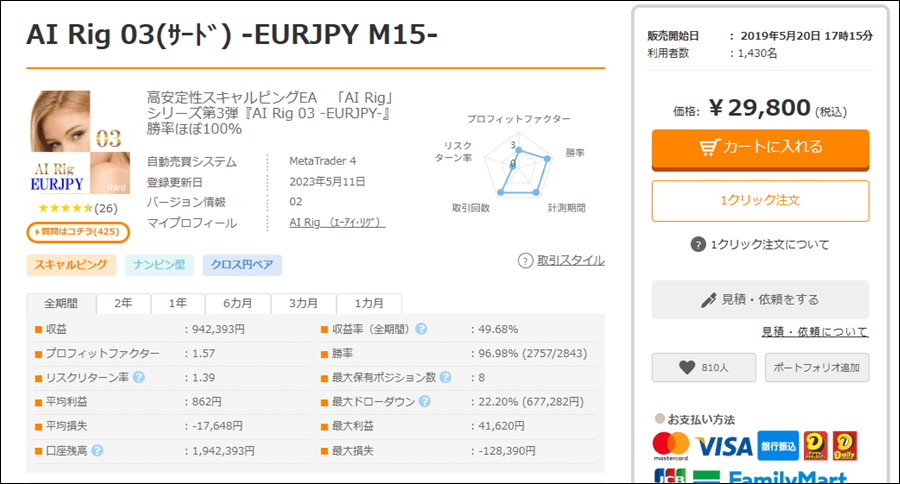900x484 pixels.
Task: Open help icon beside 最大保有ポジション数
Action: click(x=445, y=377)
